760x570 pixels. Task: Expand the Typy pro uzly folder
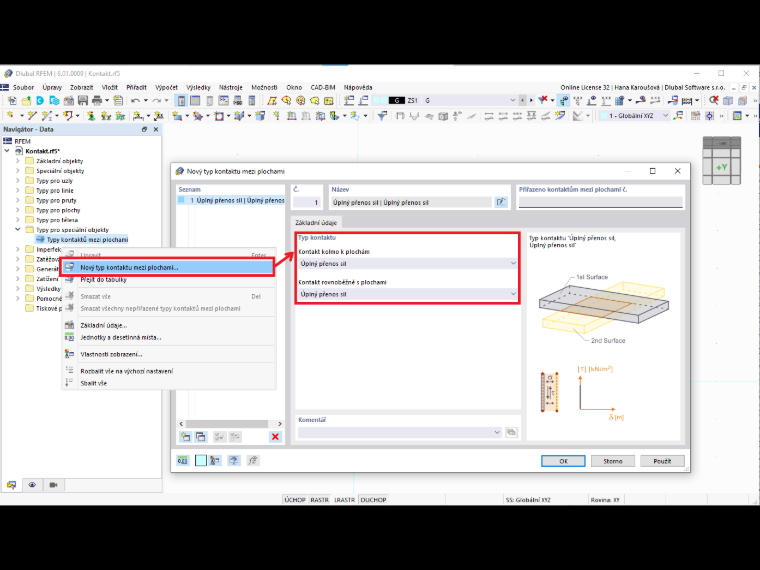pyautogui.click(x=18, y=180)
